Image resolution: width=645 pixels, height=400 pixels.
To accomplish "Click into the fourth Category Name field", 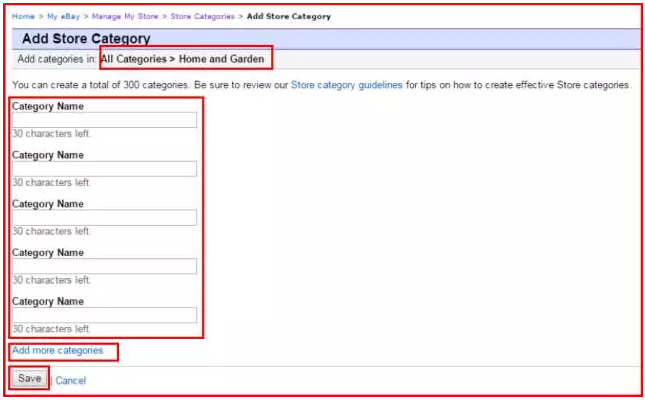I will 104,267.
